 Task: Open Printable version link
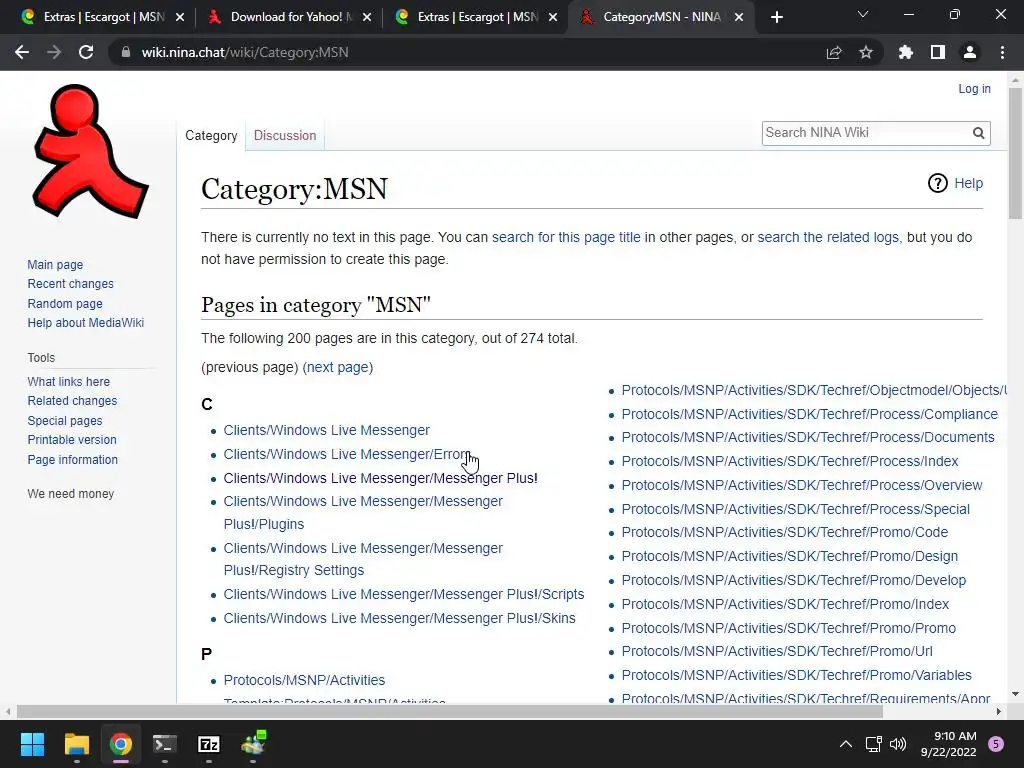pyautogui.click(x=72, y=440)
